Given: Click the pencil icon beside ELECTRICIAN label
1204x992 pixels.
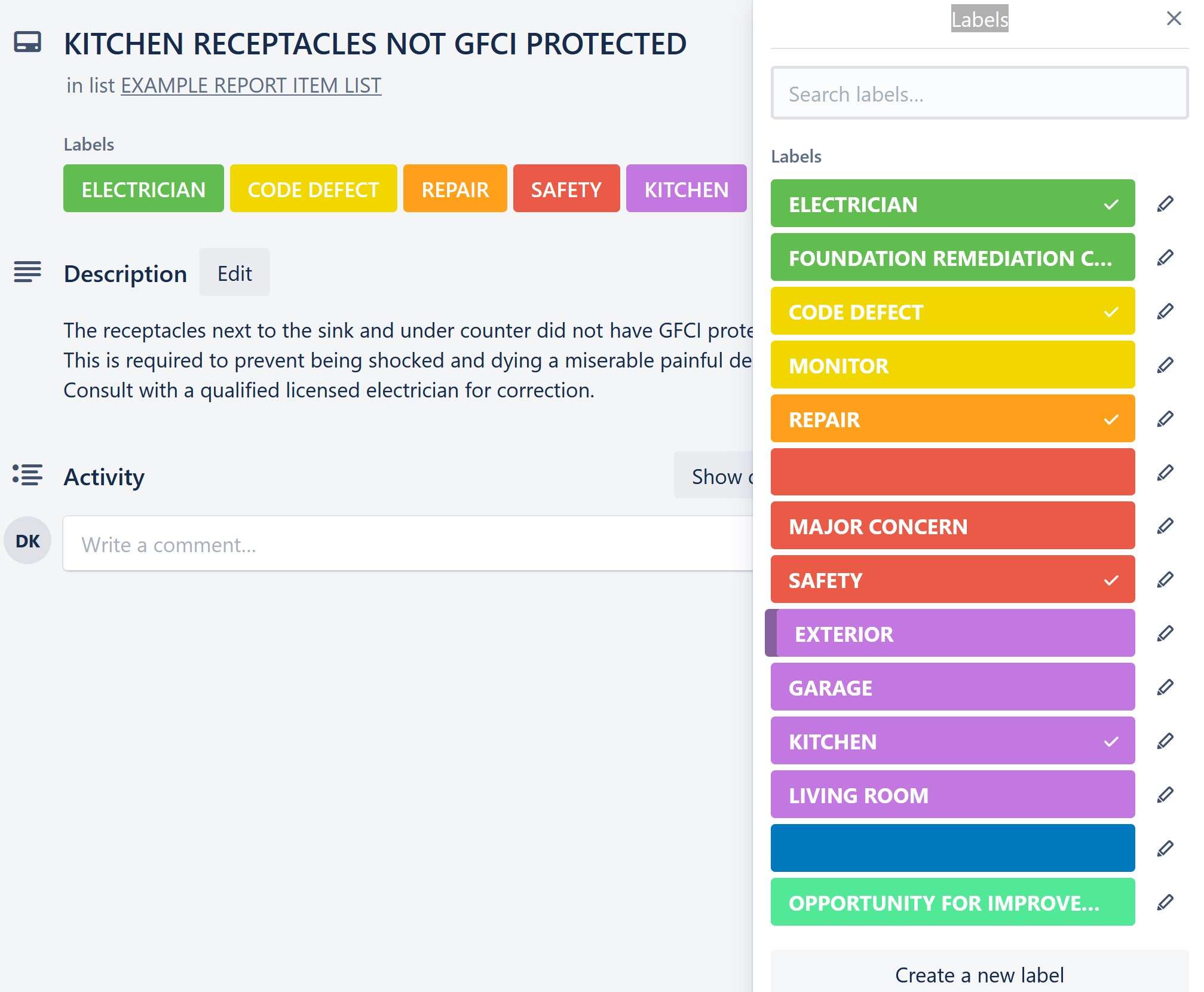Looking at the screenshot, I should (x=1165, y=204).
